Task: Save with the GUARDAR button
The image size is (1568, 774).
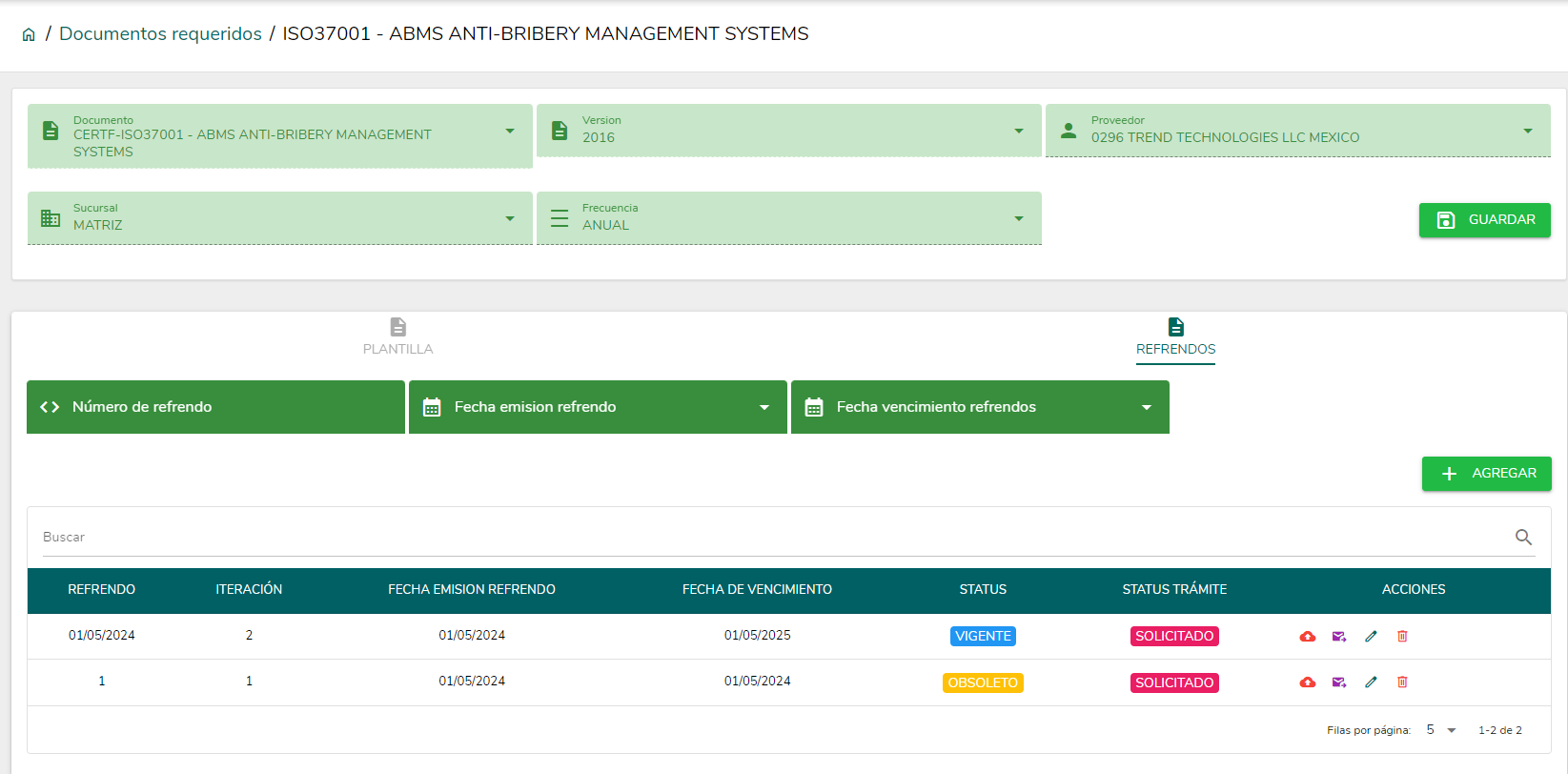Action: [1484, 220]
